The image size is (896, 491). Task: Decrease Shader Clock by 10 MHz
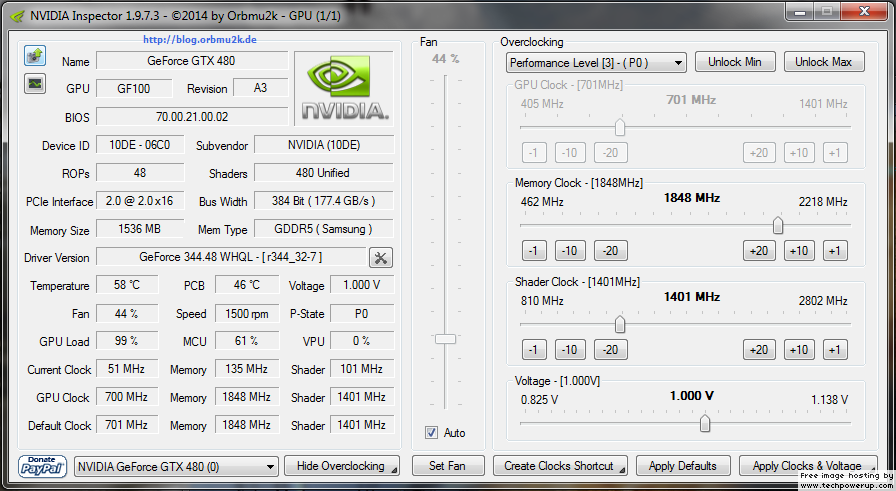[x=570, y=349]
